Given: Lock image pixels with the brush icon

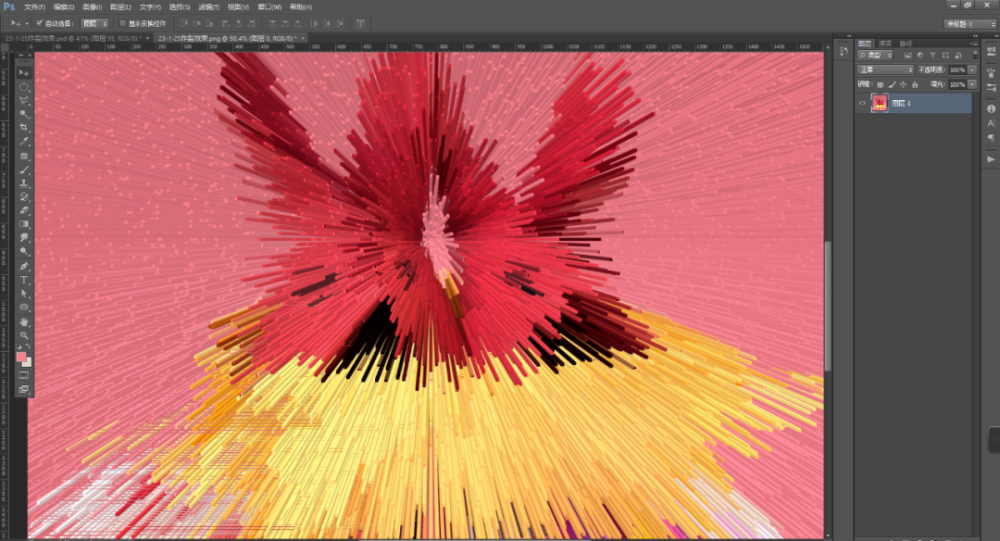Looking at the screenshot, I should 892,84.
